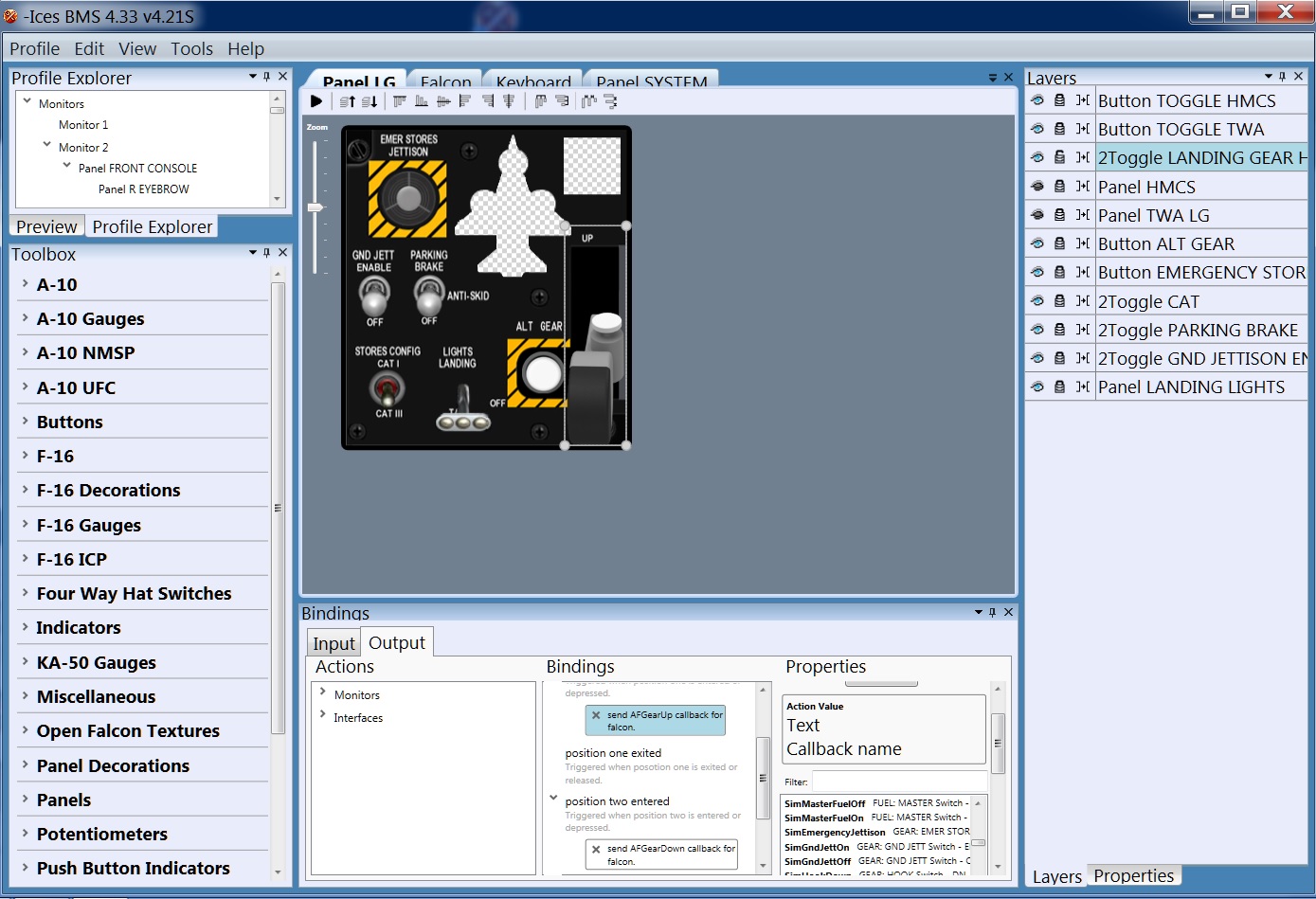Show the Panel TWA LG layer
This screenshot has height=899, width=1316.
1037,215
